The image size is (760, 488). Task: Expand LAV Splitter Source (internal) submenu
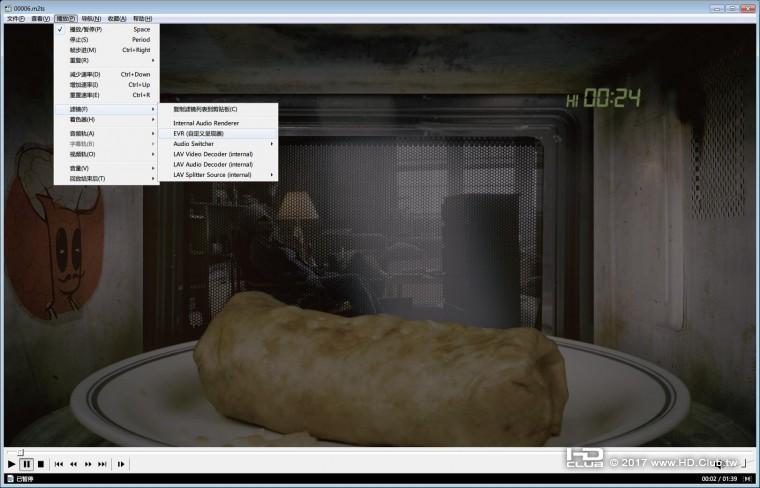coord(219,174)
